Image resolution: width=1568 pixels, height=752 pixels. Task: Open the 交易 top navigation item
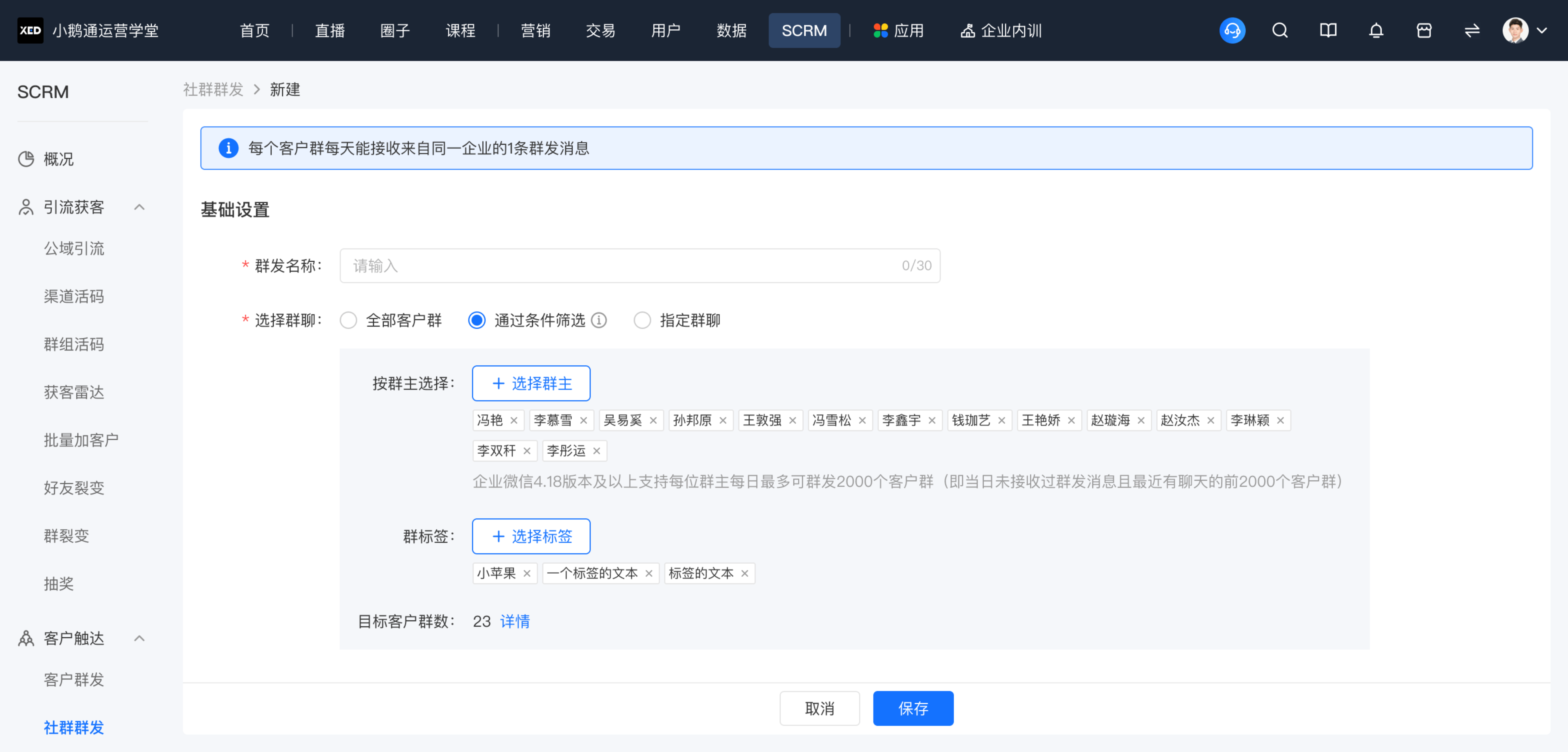click(x=601, y=30)
